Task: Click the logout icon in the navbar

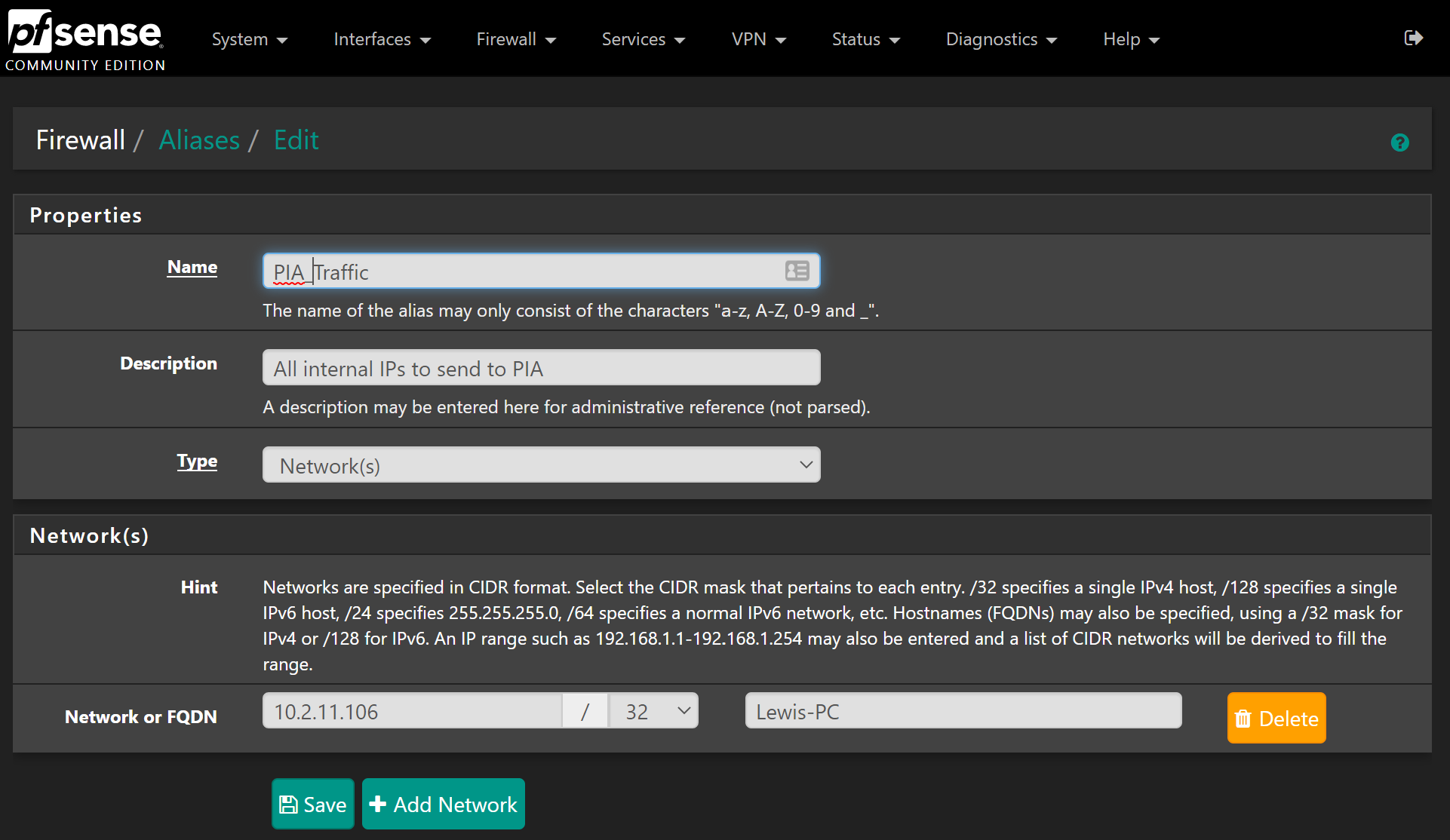Action: click(x=1413, y=38)
